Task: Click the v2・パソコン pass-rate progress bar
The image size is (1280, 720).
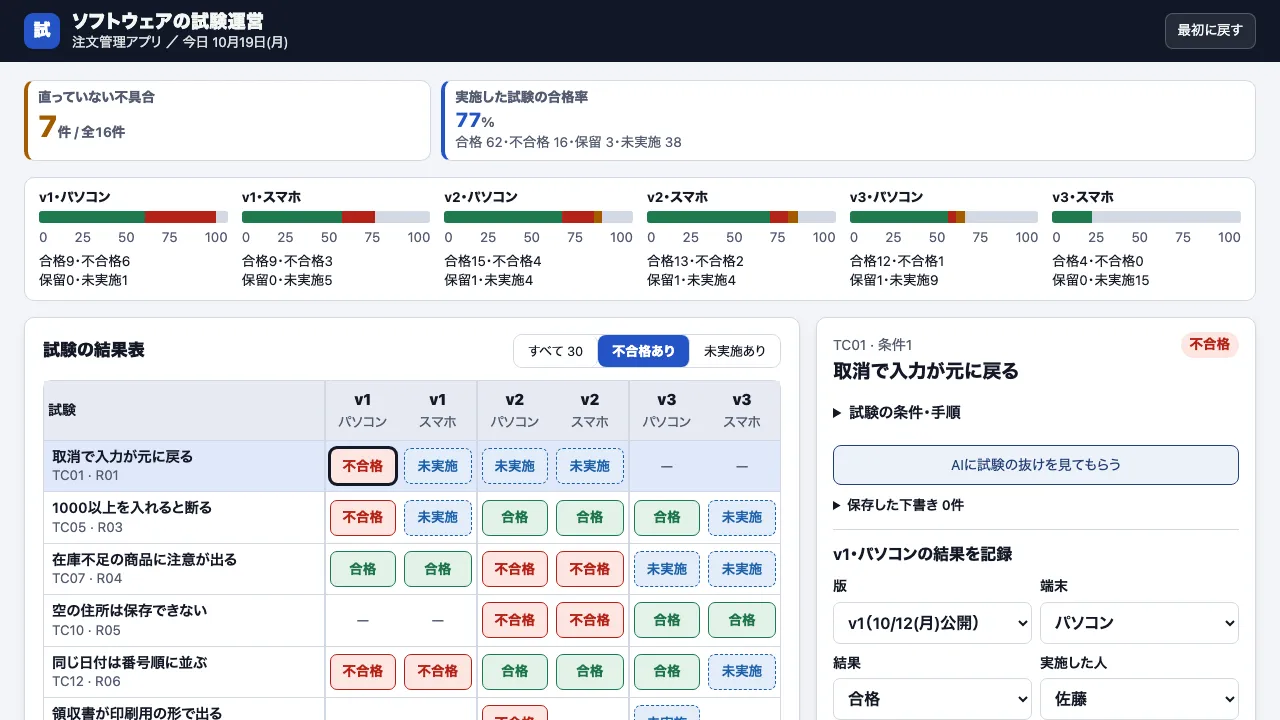Action: (x=538, y=217)
